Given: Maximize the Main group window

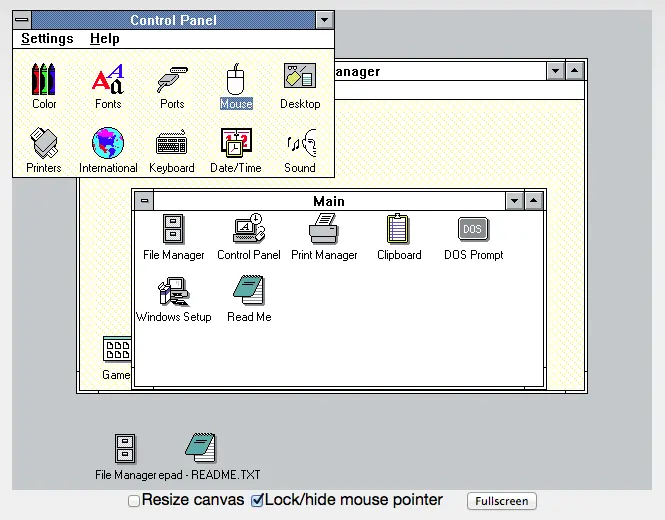Looking at the screenshot, I should coord(534,201).
